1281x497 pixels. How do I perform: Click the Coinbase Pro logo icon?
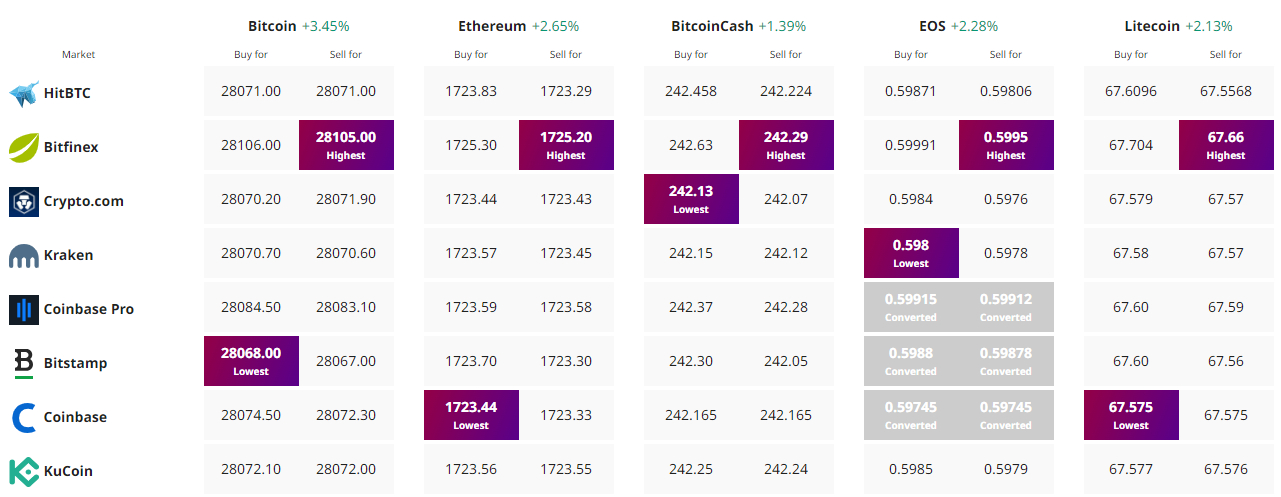tap(24, 310)
